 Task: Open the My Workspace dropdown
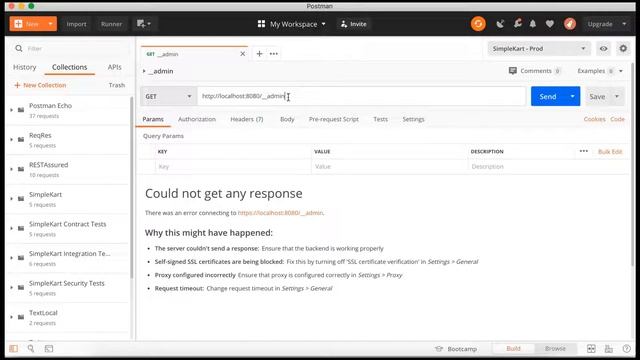(x=292, y=24)
